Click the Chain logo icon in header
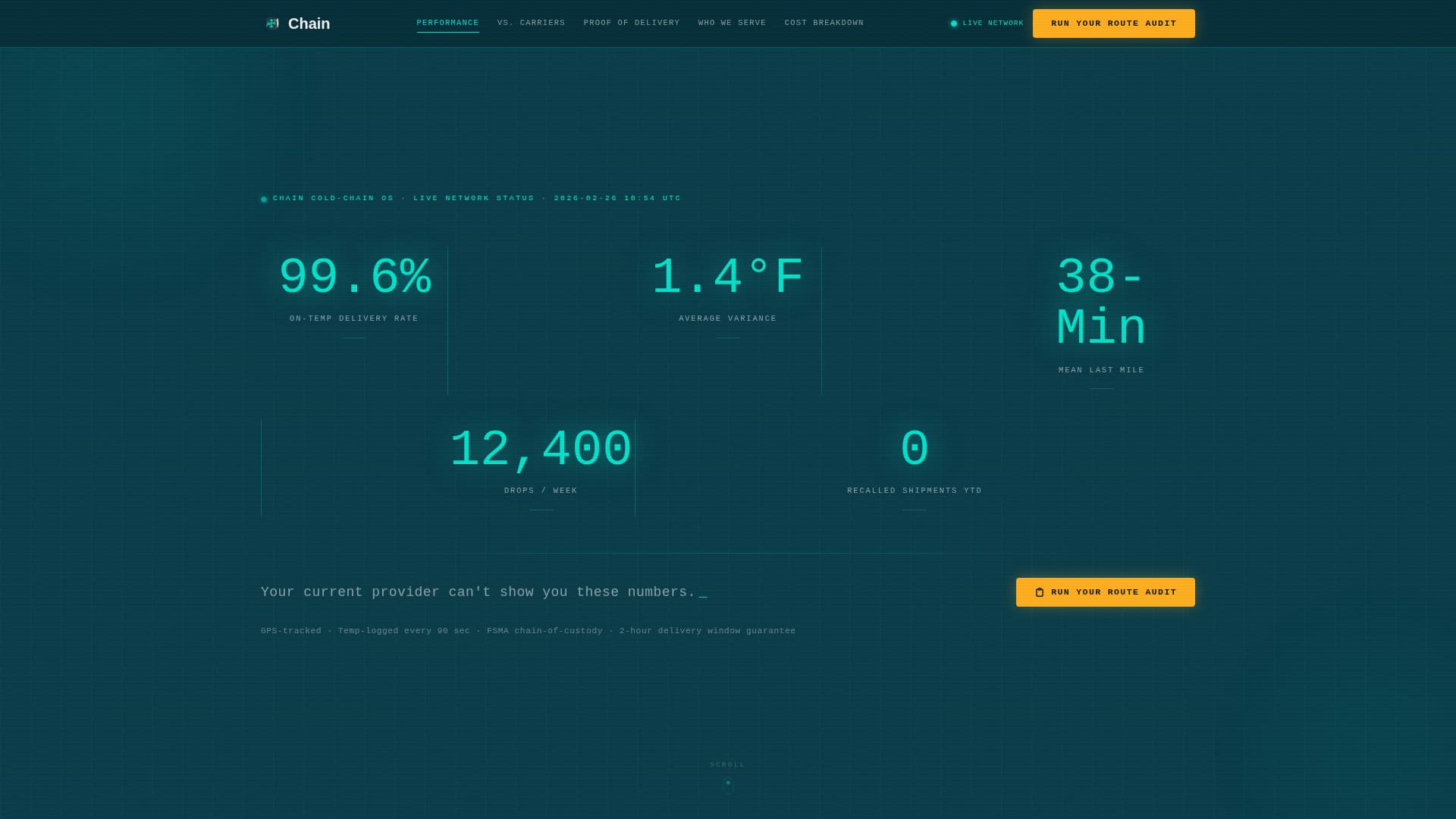The height and width of the screenshot is (819, 1456). tap(271, 24)
